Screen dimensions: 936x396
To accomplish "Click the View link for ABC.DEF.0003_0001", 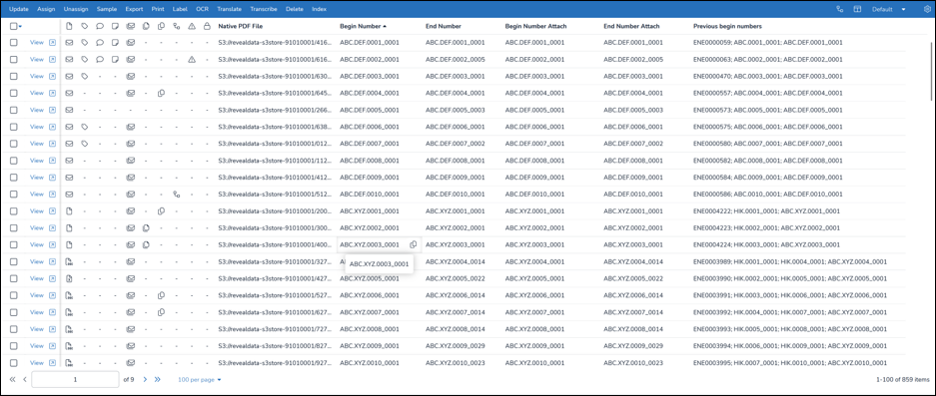I will click(37, 76).
